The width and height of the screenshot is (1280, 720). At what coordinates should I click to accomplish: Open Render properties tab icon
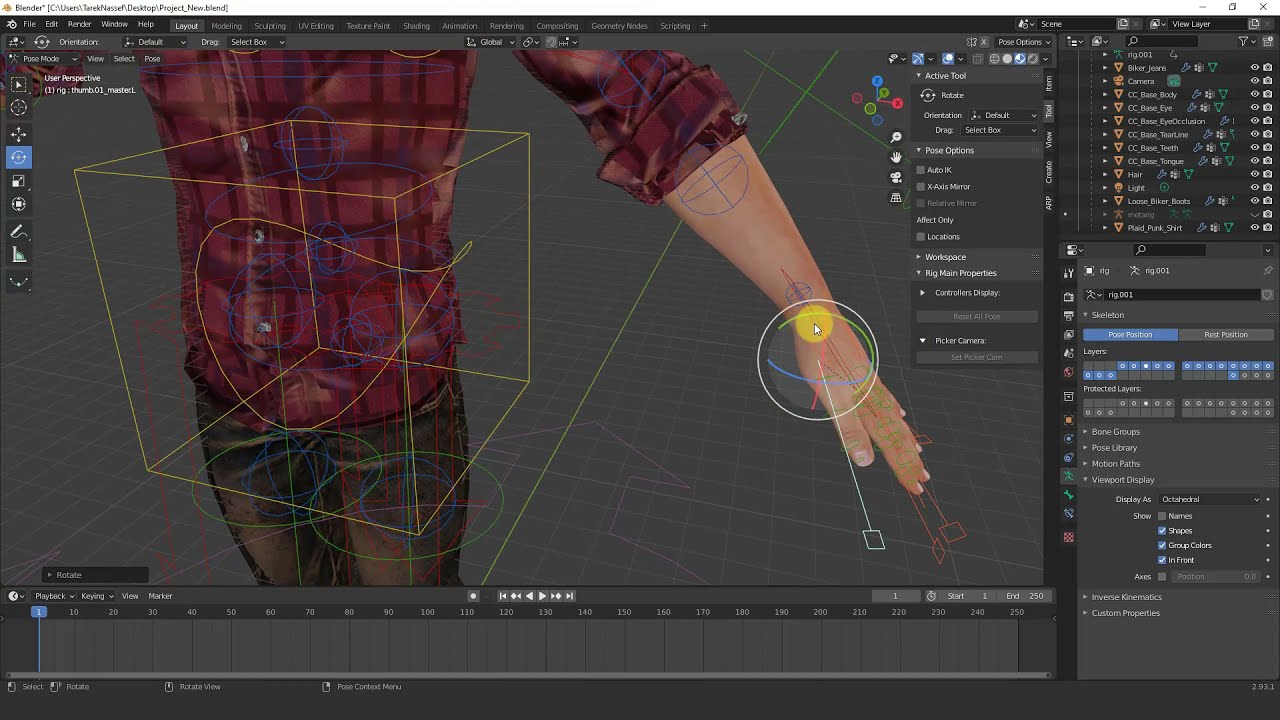1069,297
